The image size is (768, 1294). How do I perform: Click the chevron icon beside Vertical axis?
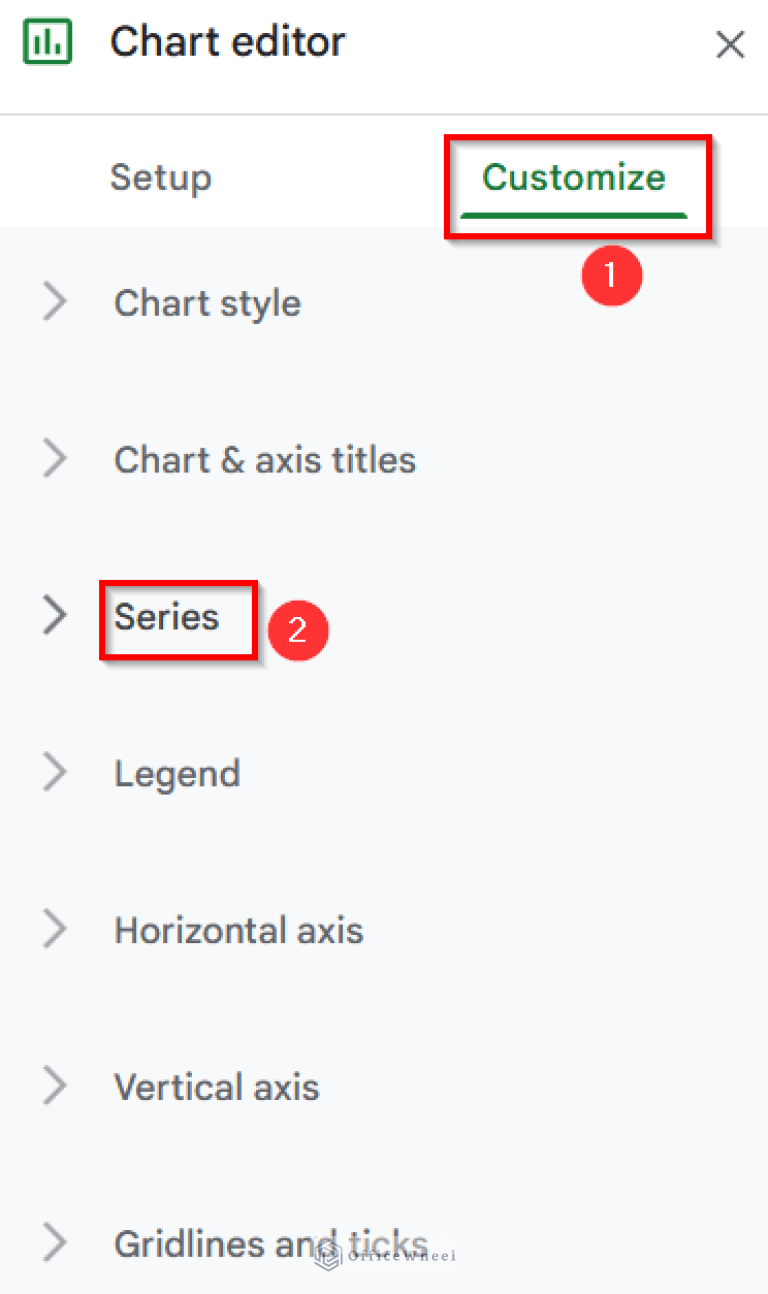pyautogui.click(x=56, y=1086)
